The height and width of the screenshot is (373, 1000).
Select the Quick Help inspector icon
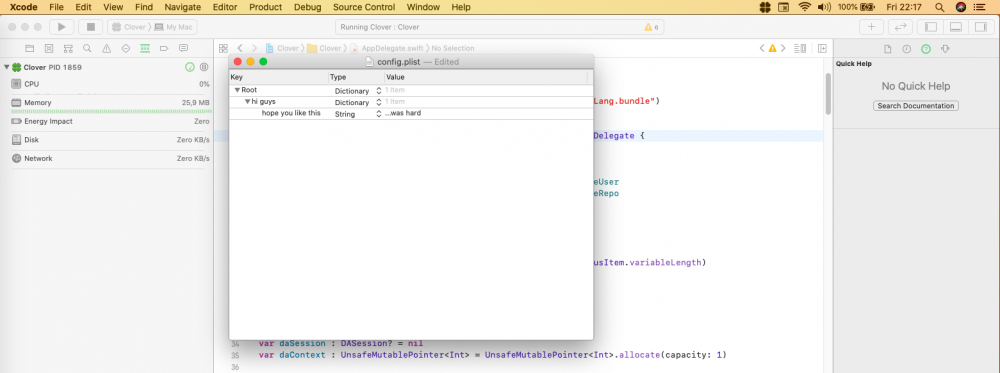pos(926,49)
